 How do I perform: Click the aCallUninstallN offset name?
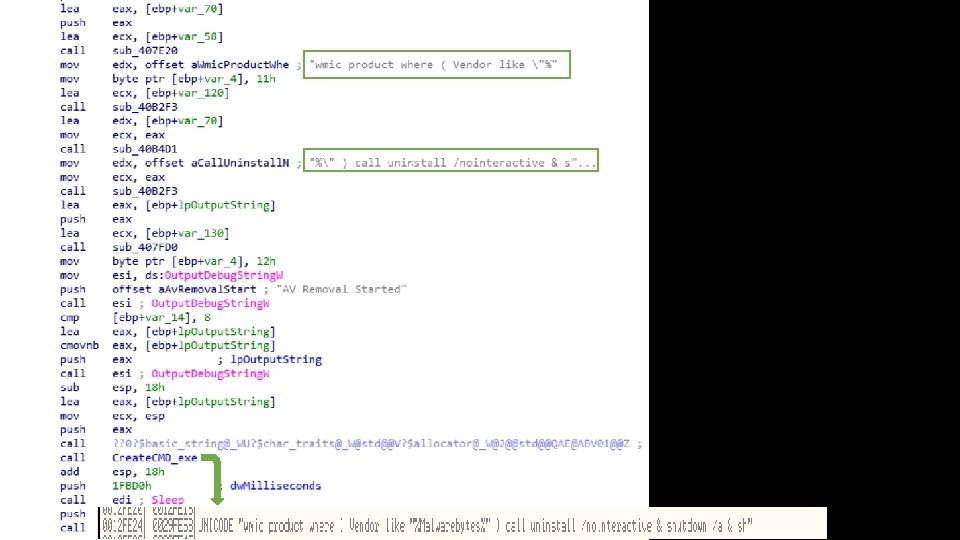click(x=239, y=163)
